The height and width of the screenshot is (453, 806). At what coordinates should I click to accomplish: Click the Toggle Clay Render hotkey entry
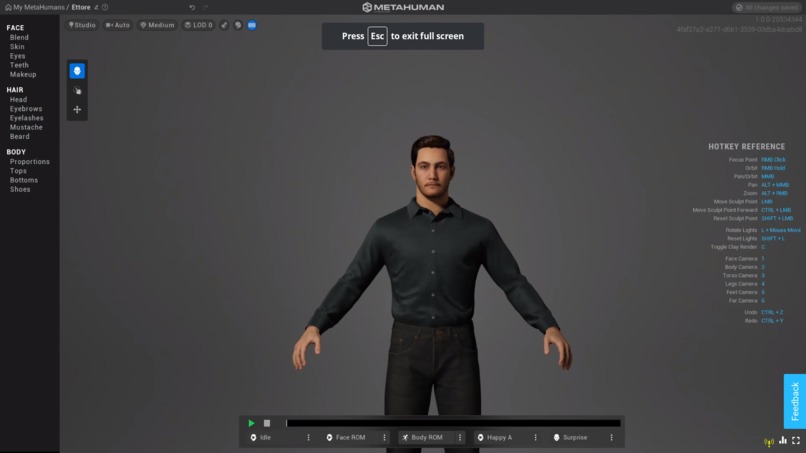point(738,247)
